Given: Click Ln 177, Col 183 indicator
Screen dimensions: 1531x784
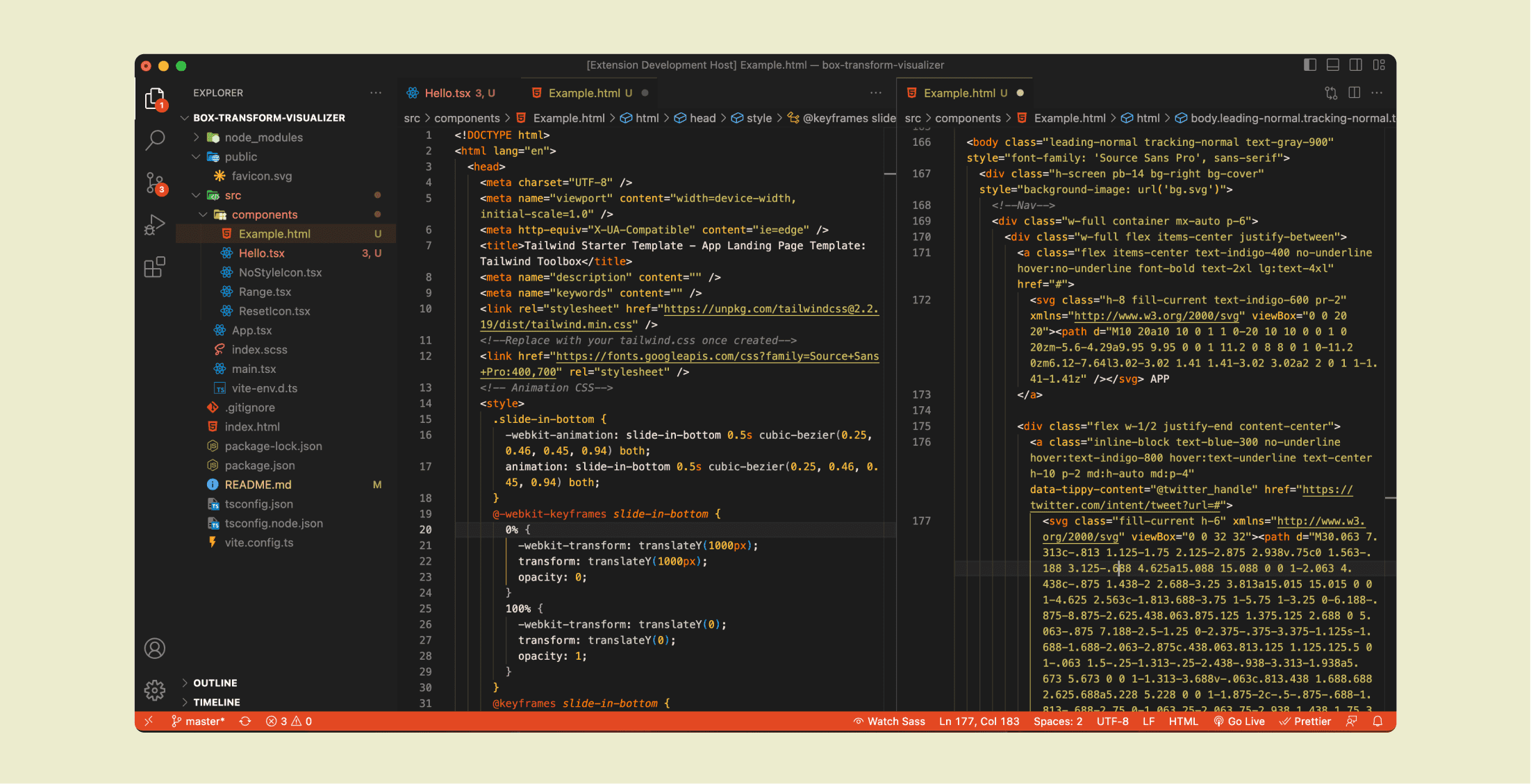Looking at the screenshot, I should 979,722.
